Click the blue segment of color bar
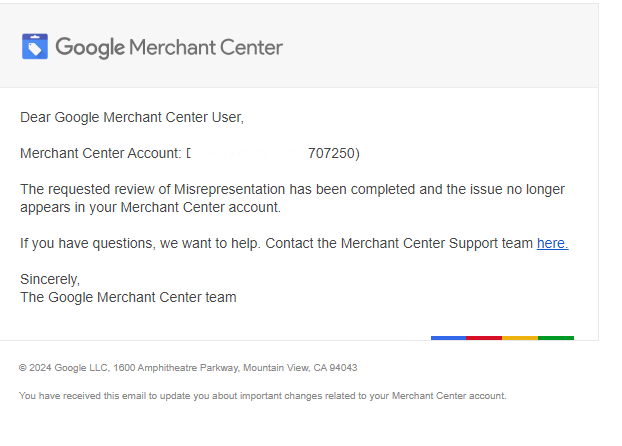622x446 pixels. coord(449,338)
